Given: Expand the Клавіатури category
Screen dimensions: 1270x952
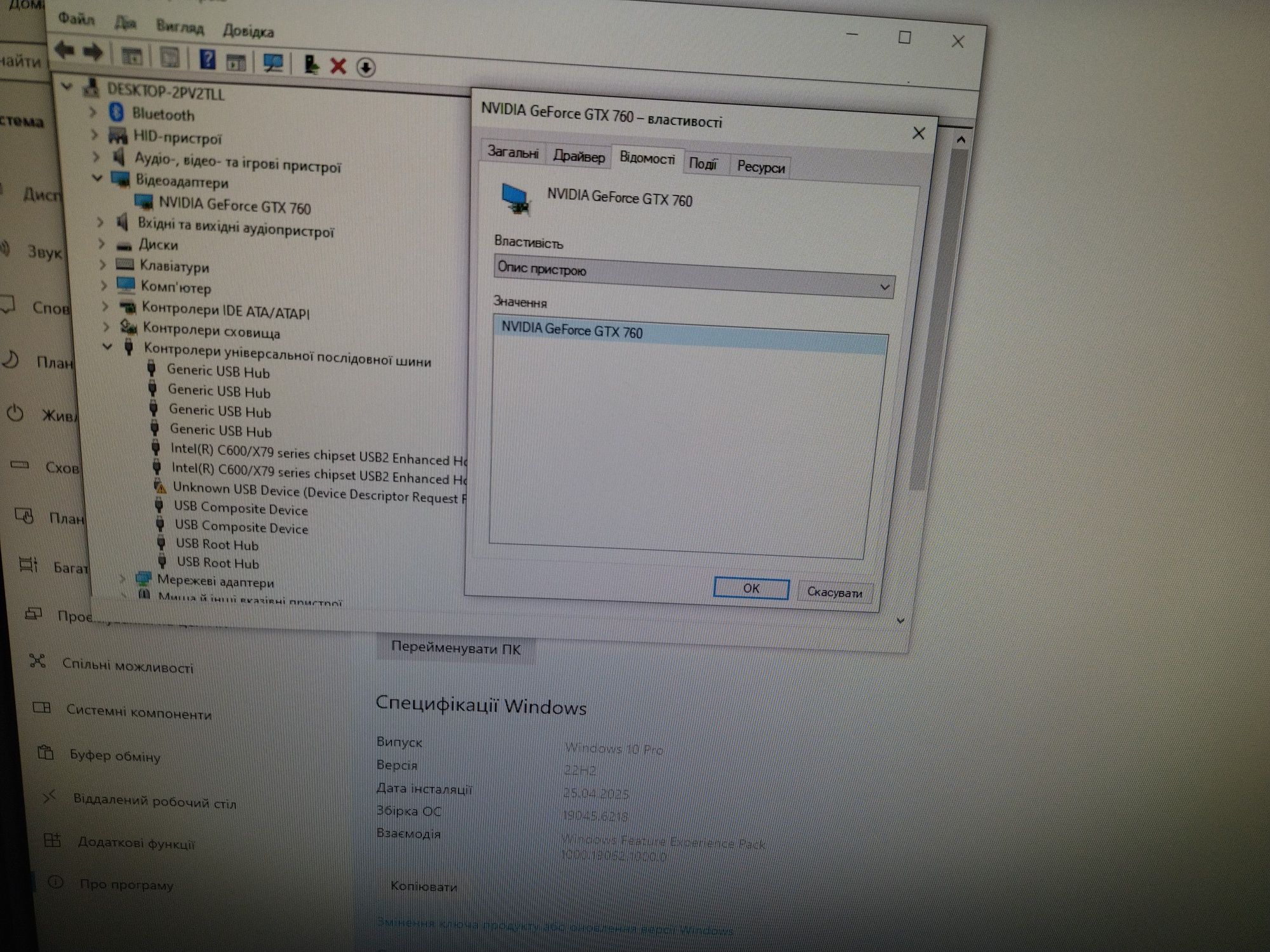Looking at the screenshot, I should coord(104,265).
